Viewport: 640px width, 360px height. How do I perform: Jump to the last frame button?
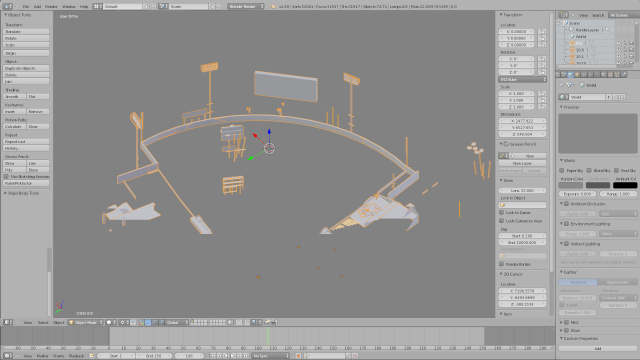pos(246,356)
